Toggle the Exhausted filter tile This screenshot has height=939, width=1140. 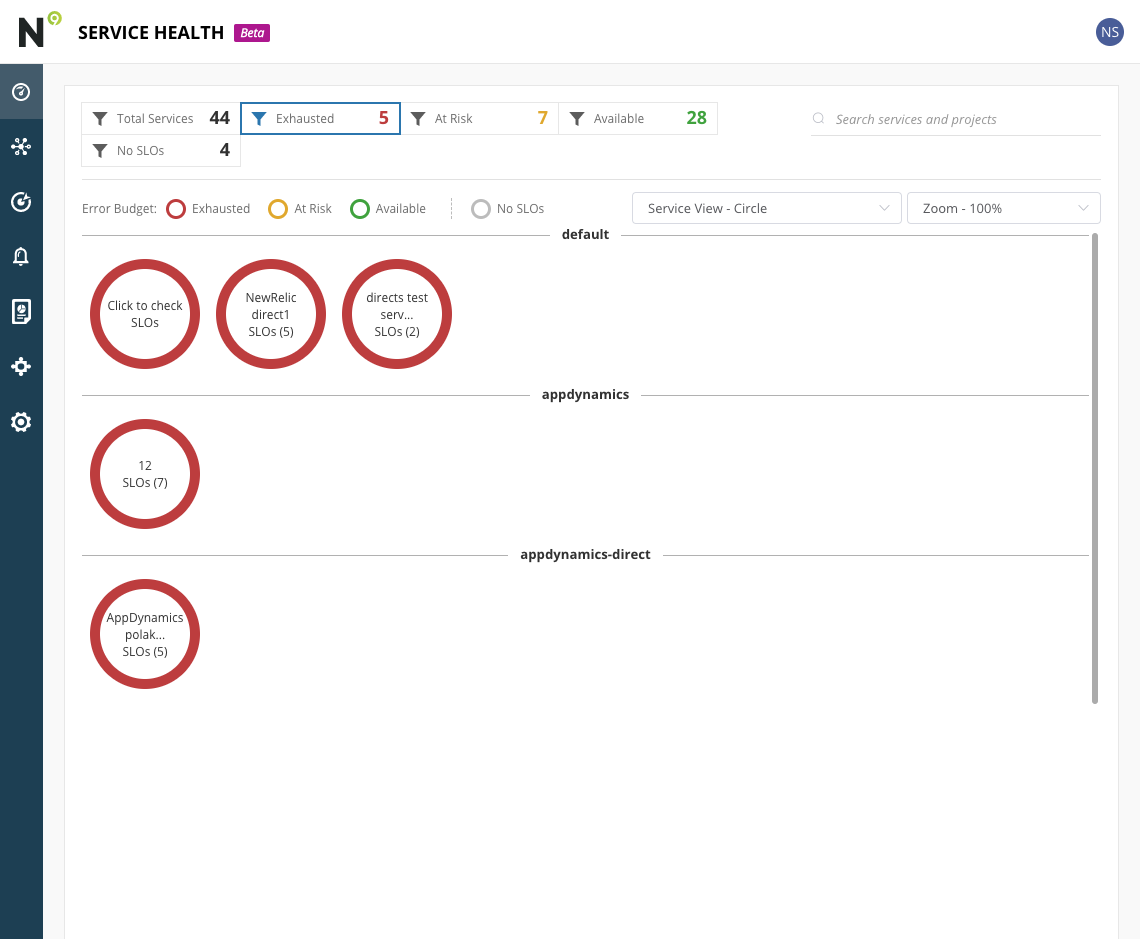click(320, 118)
